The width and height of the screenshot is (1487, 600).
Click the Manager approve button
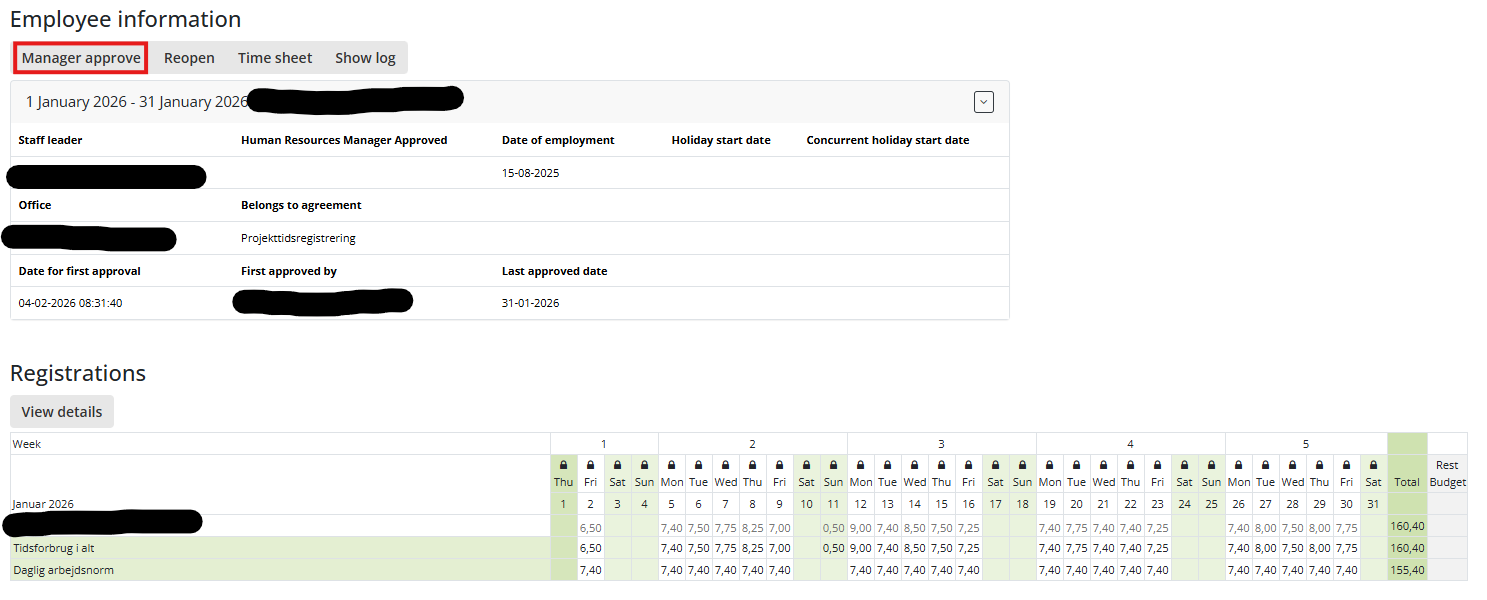pos(81,58)
